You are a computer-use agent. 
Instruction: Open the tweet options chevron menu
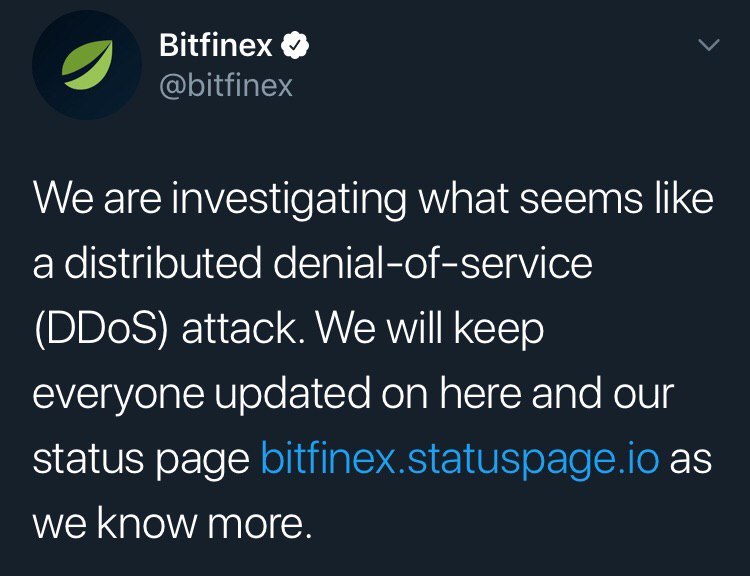tap(708, 46)
